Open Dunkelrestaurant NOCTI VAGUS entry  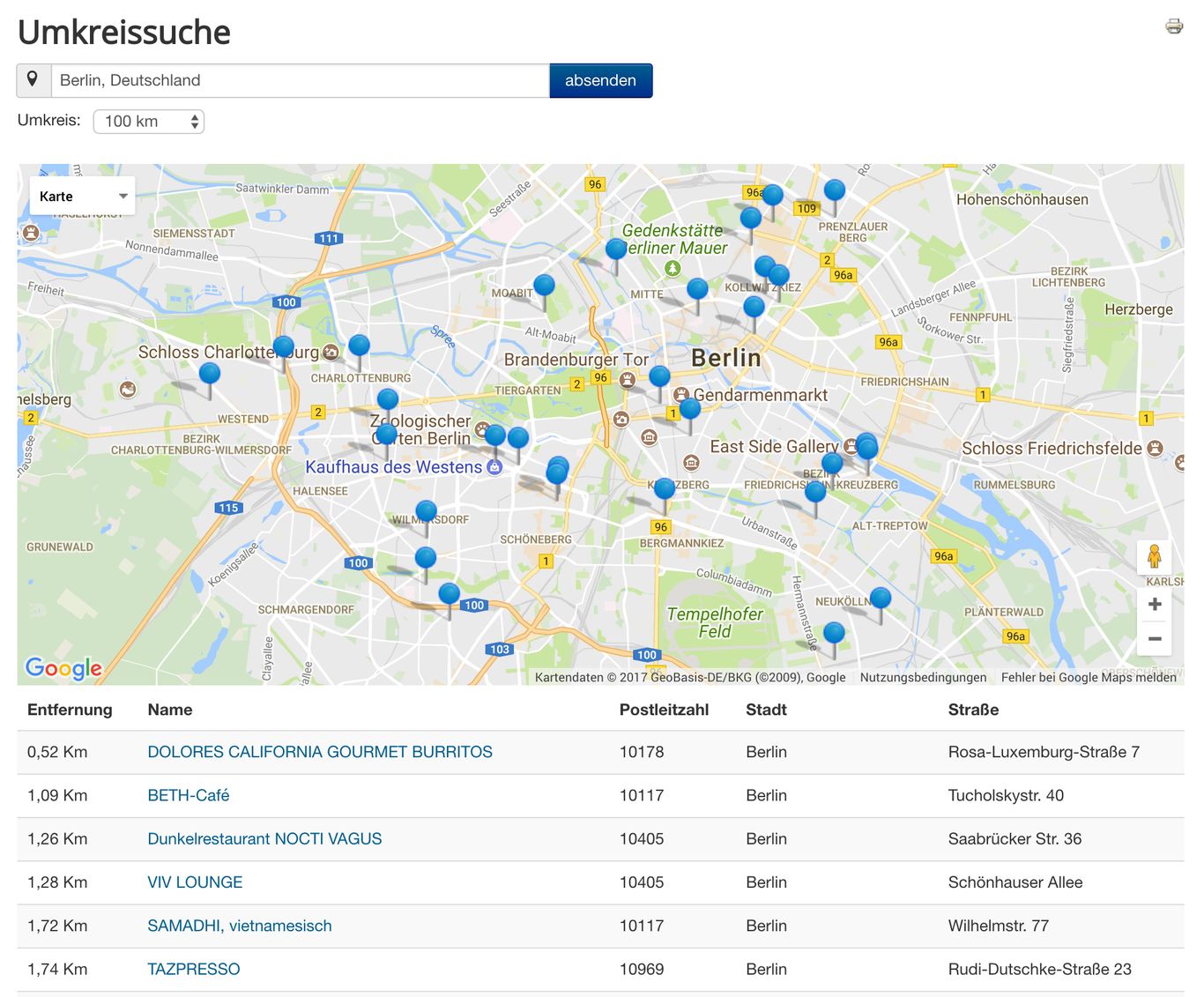click(264, 838)
